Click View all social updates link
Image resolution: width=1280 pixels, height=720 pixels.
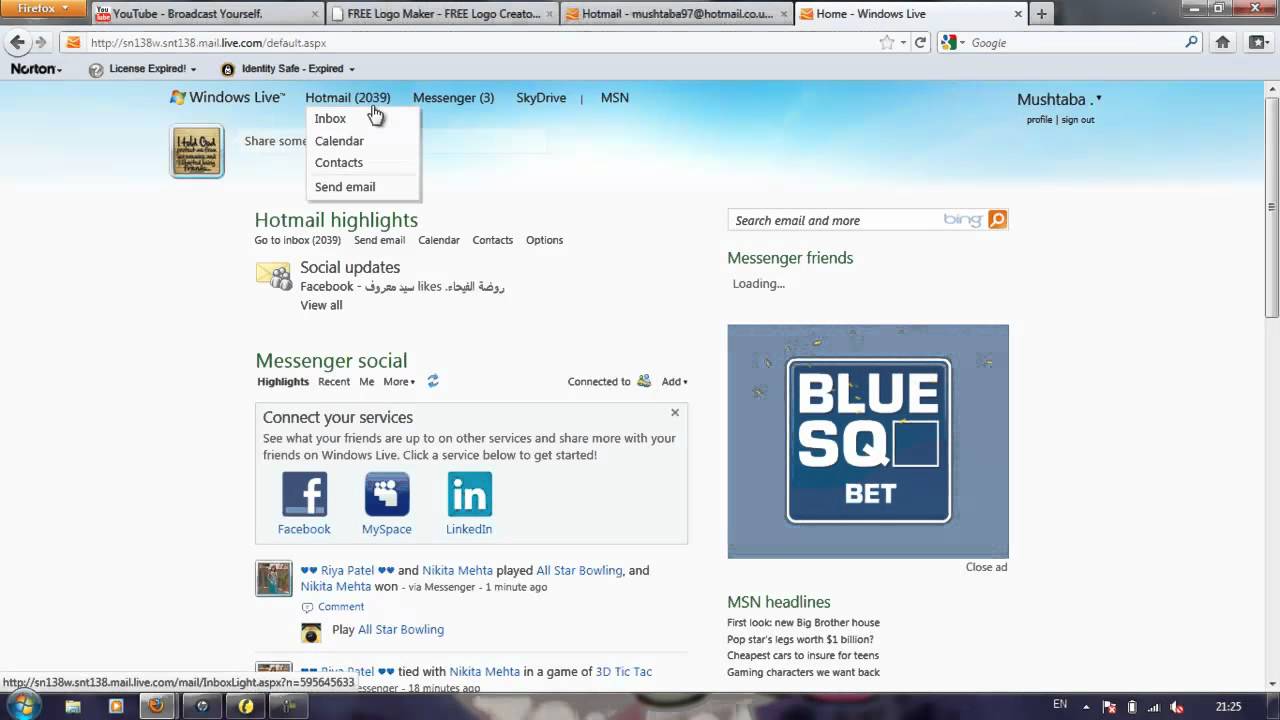click(321, 305)
